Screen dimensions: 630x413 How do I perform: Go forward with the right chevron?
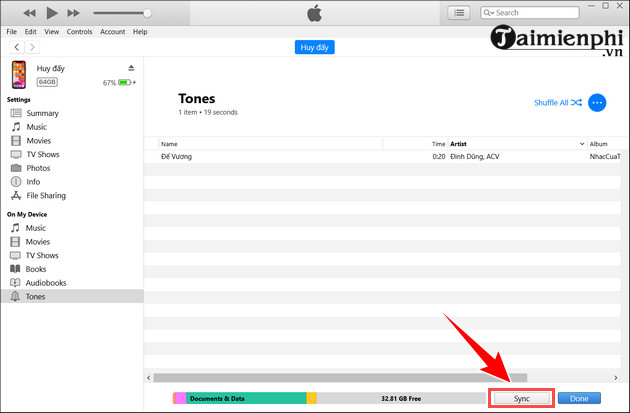(x=32, y=47)
